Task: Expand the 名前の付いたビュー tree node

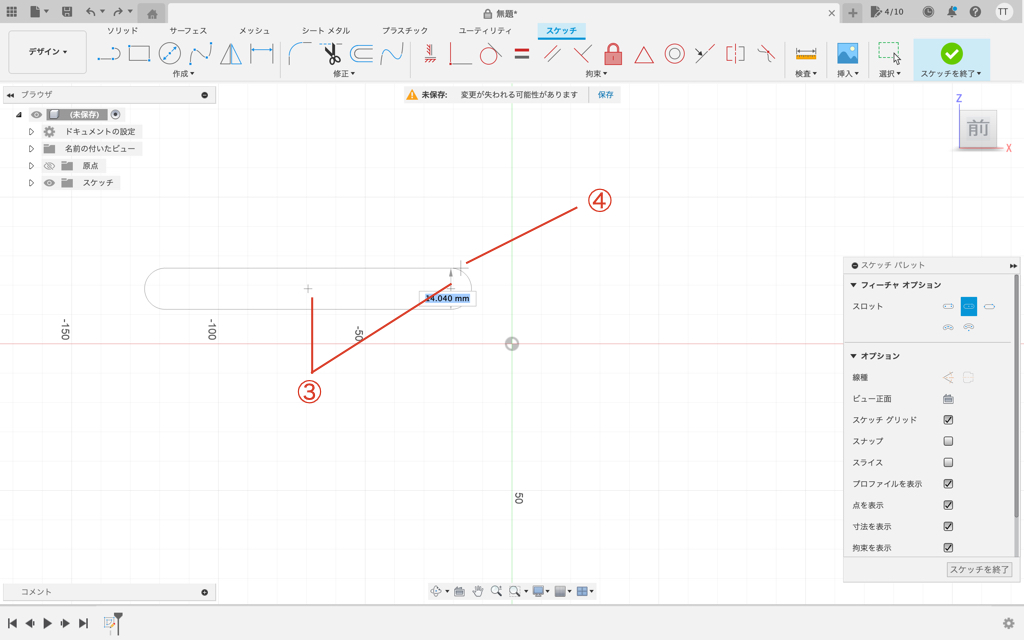Action: 31,149
